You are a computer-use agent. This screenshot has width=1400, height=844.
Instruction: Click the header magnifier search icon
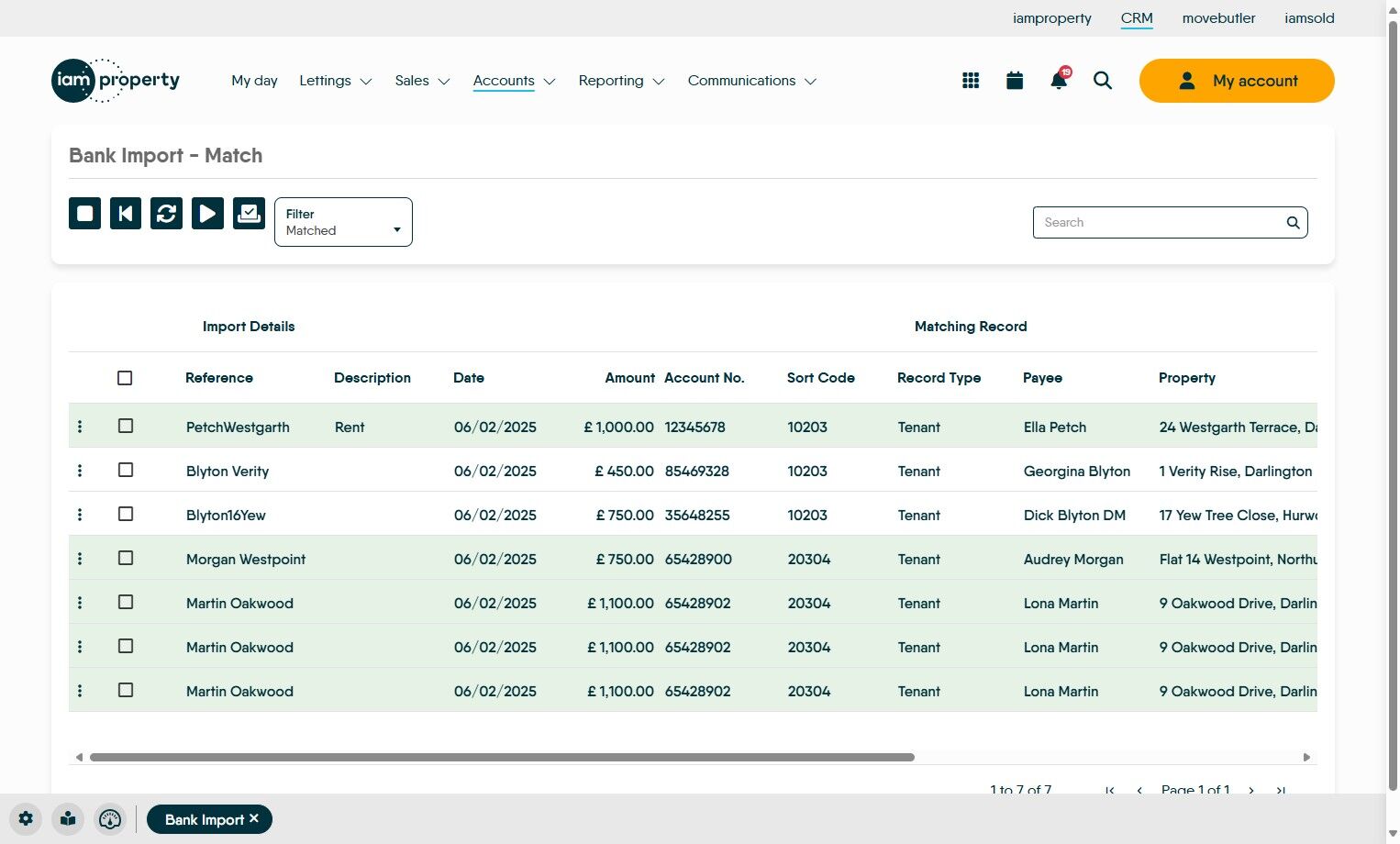point(1103,81)
